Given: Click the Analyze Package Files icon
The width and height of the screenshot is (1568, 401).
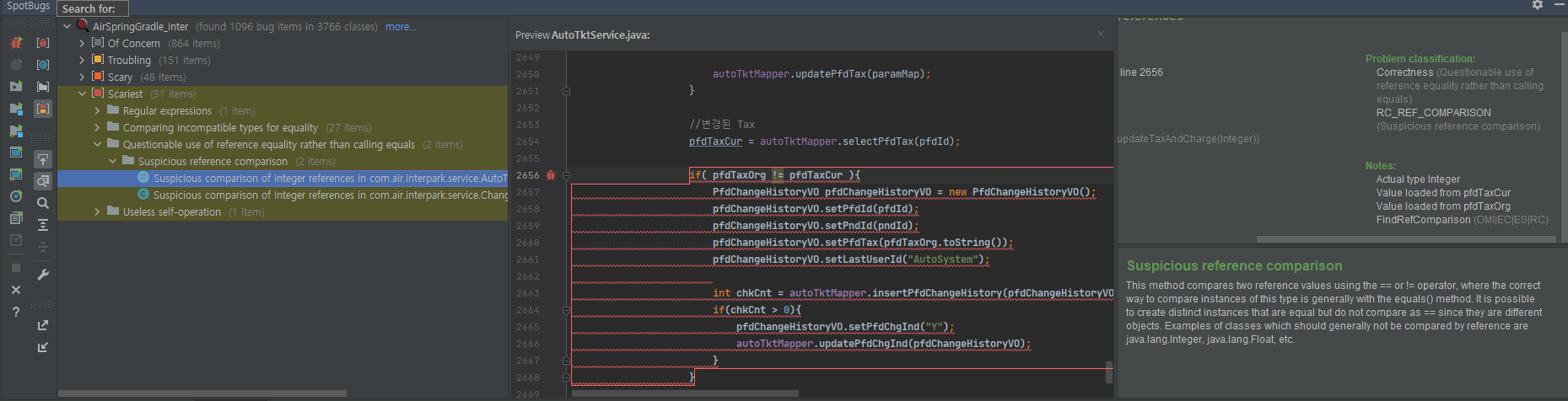Looking at the screenshot, I should [x=16, y=87].
